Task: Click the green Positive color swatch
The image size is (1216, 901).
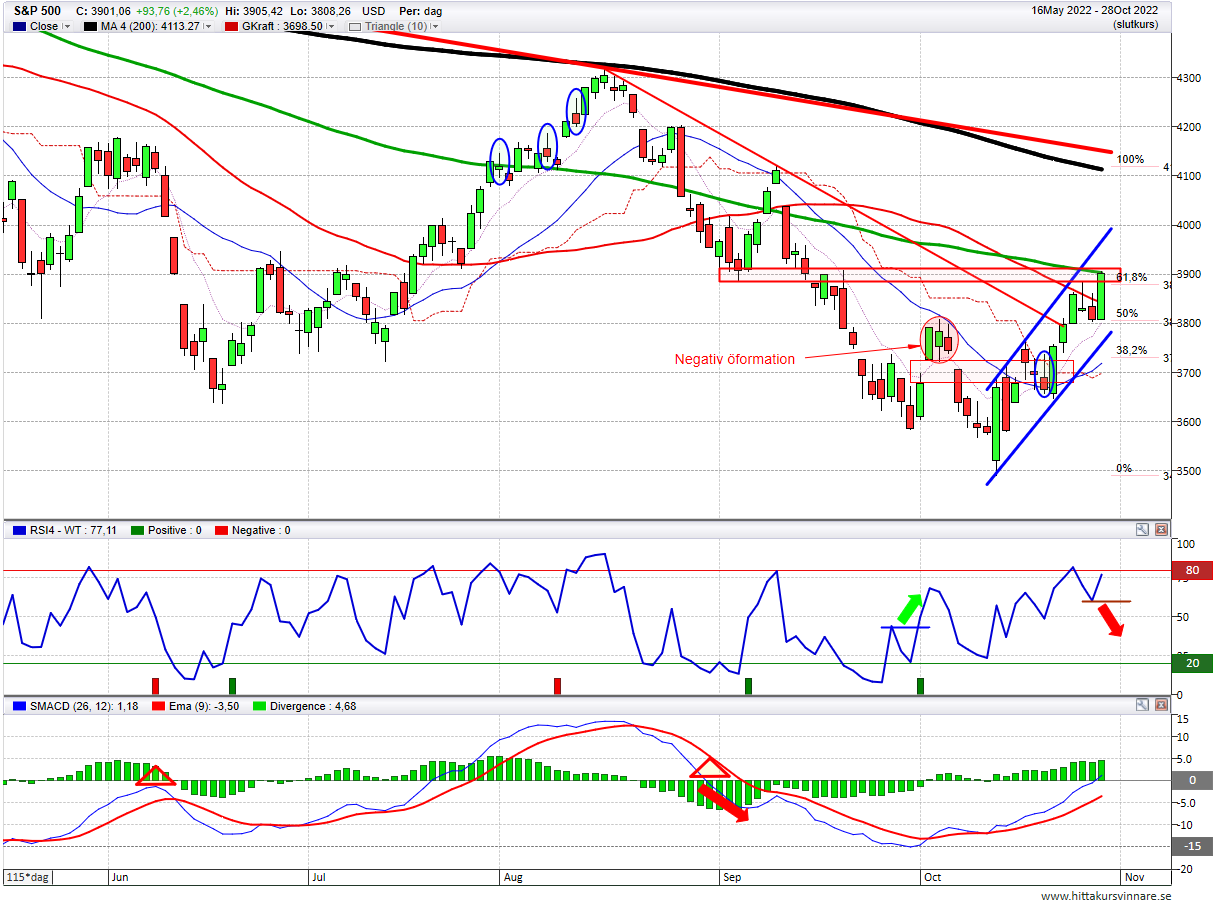Action: click(x=138, y=530)
